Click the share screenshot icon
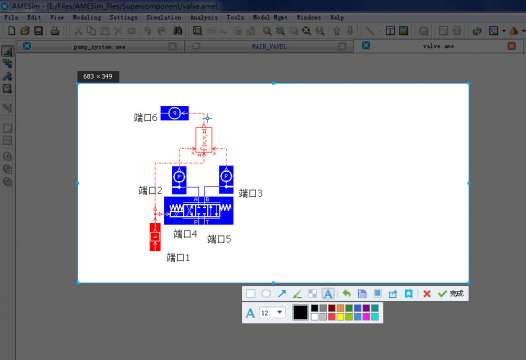This screenshot has height=360, width=526. point(392,294)
